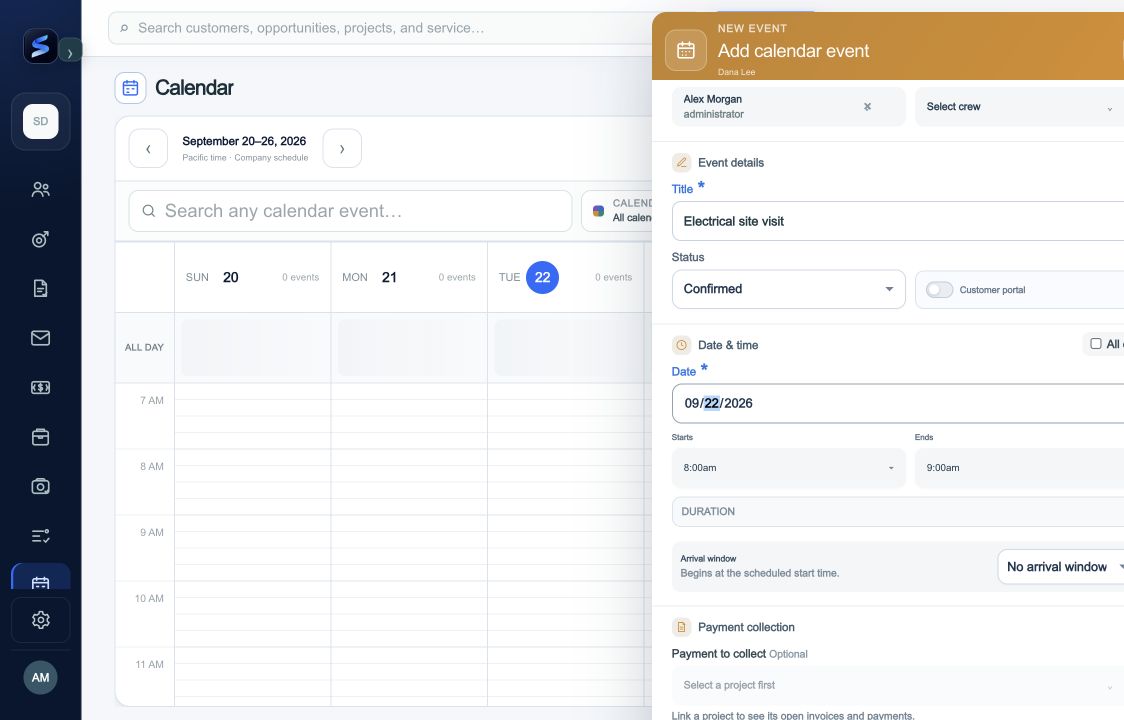Image resolution: width=1124 pixels, height=720 pixels.
Task: Click the 0 events label under SUN 20
Action: click(x=300, y=278)
